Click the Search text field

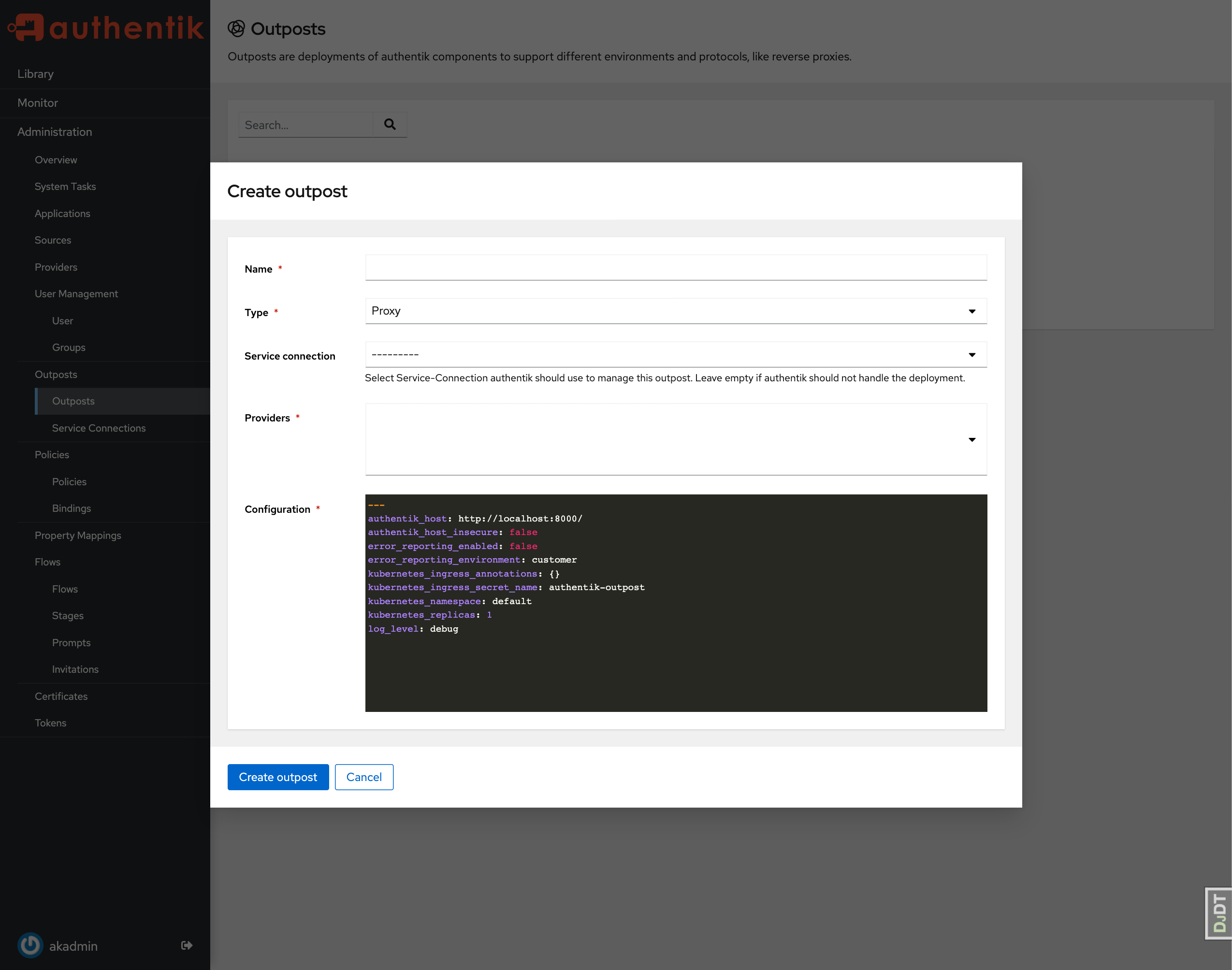305,125
